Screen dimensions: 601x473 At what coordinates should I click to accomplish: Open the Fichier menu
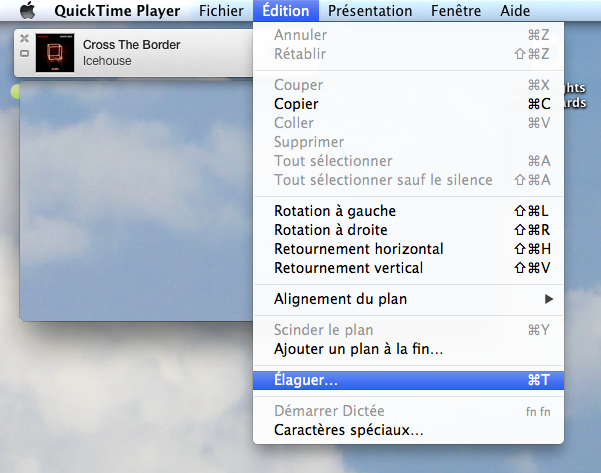[x=221, y=11]
